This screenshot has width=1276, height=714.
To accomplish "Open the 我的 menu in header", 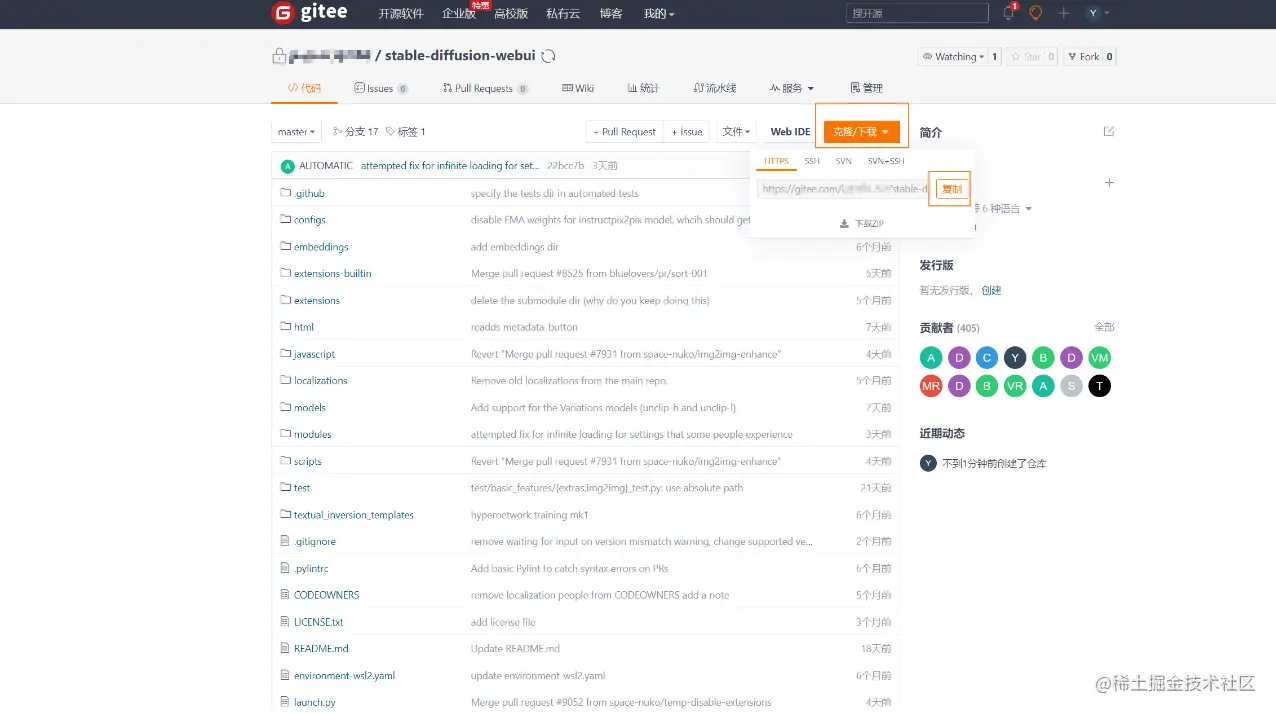I will pos(658,14).
